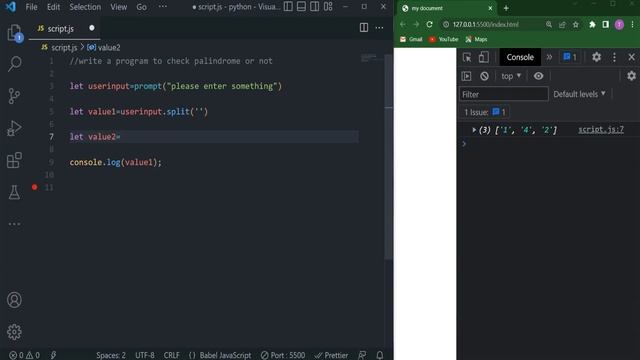Click the Prettier status bar item
The image size is (640, 360).
331,355
